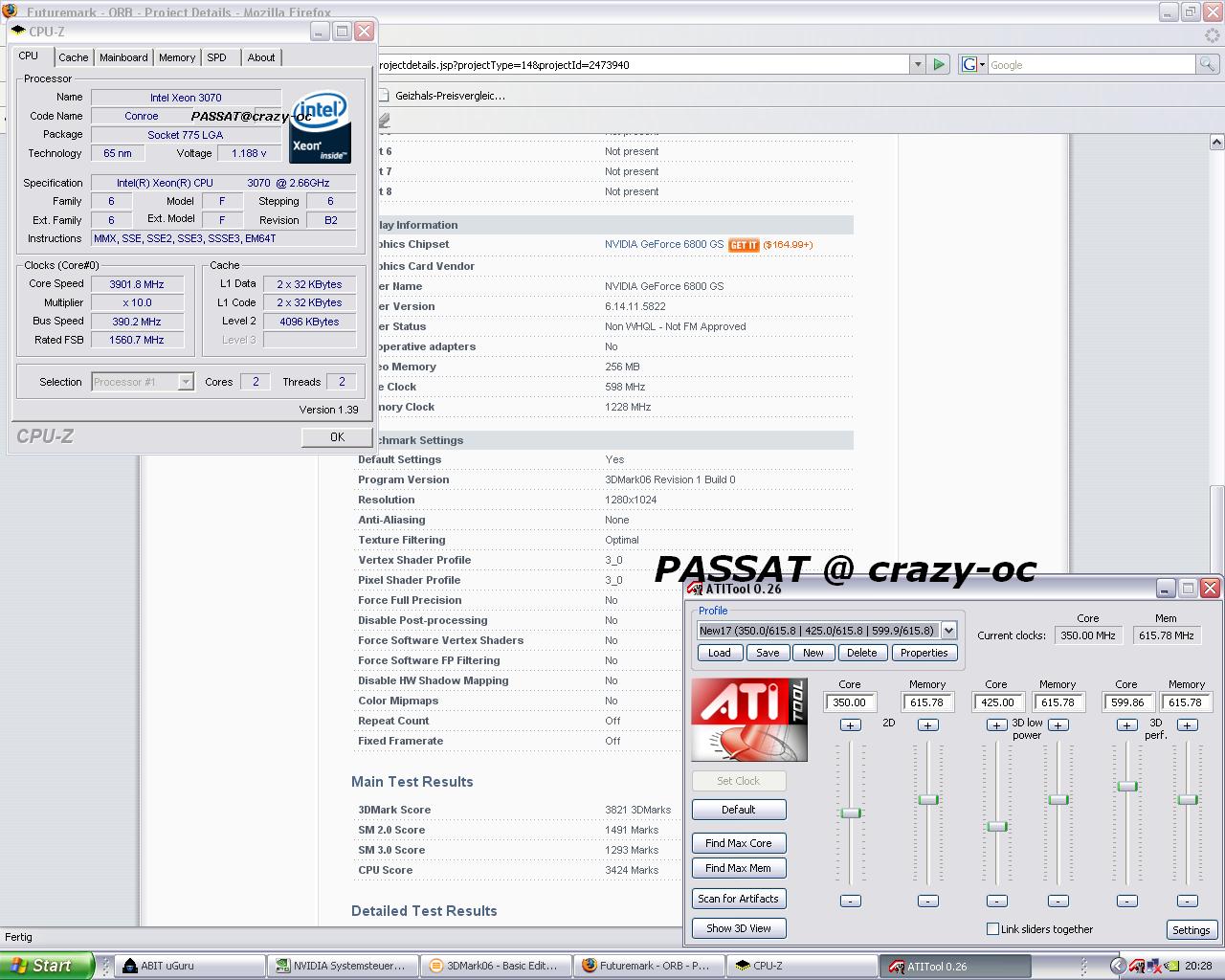
Task: Click Firefox address bar URL
Action: point(642,64)
